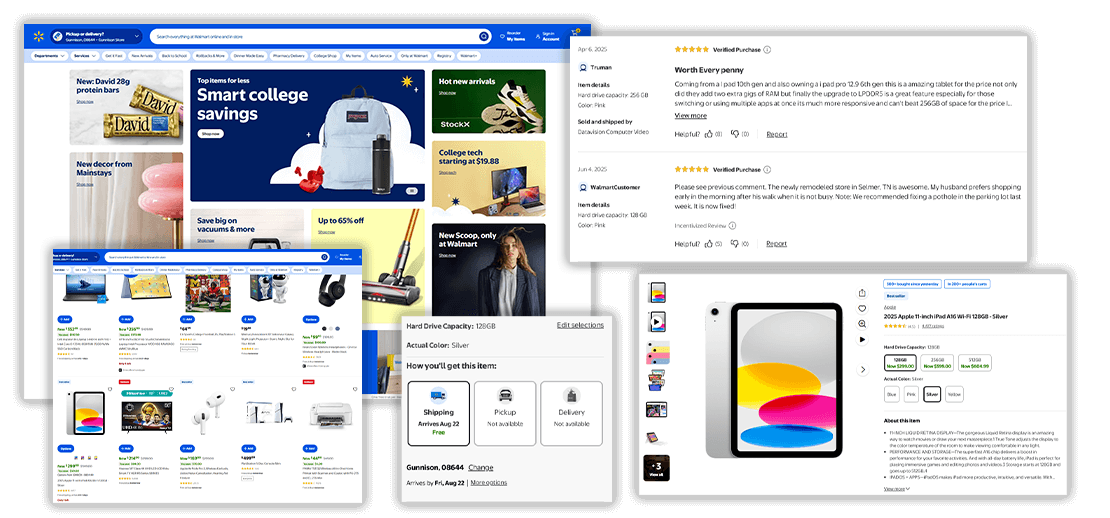
Task: Click the zoom-in magnifier on product image
Action: 862,324
